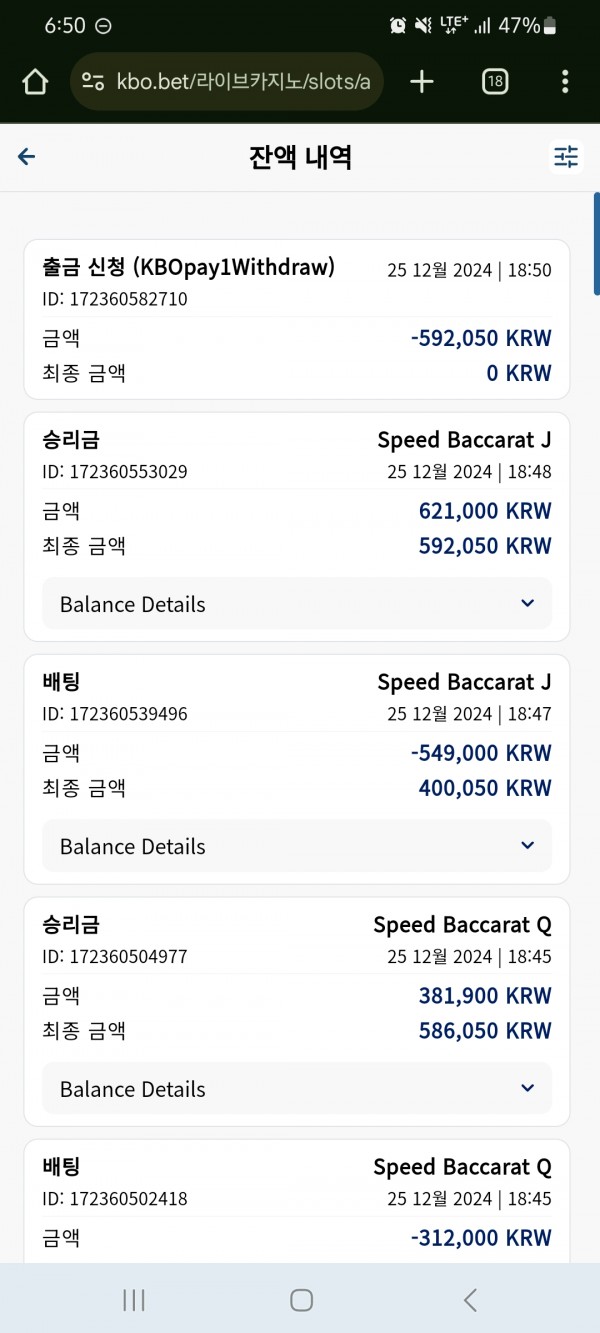The height and width of the screenshot is (1333, 600).
Task: Tap the Android back navigation button
Action: tap(470, 1299)
